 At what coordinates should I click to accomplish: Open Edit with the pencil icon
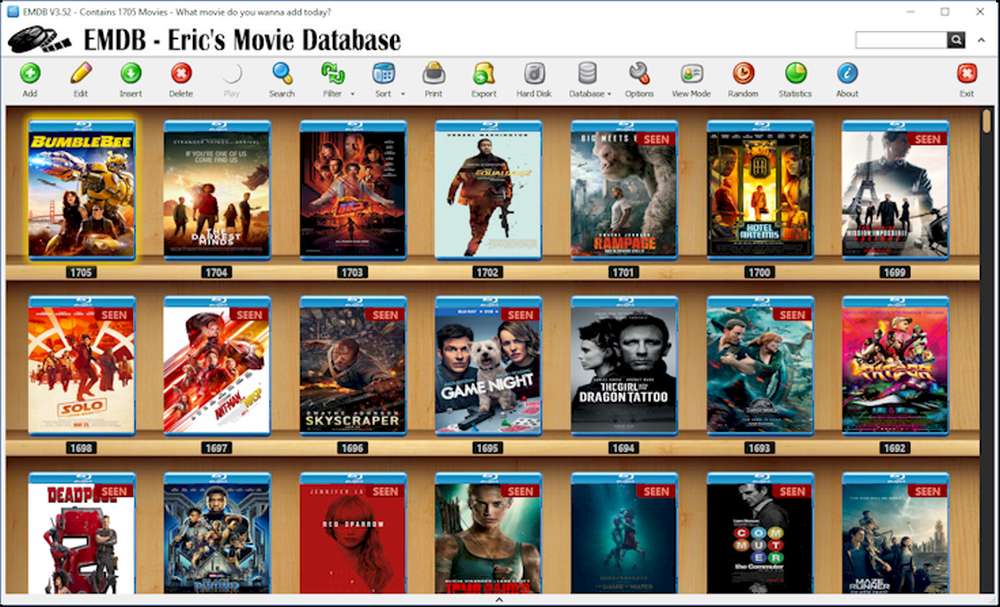tap(81, 73)
